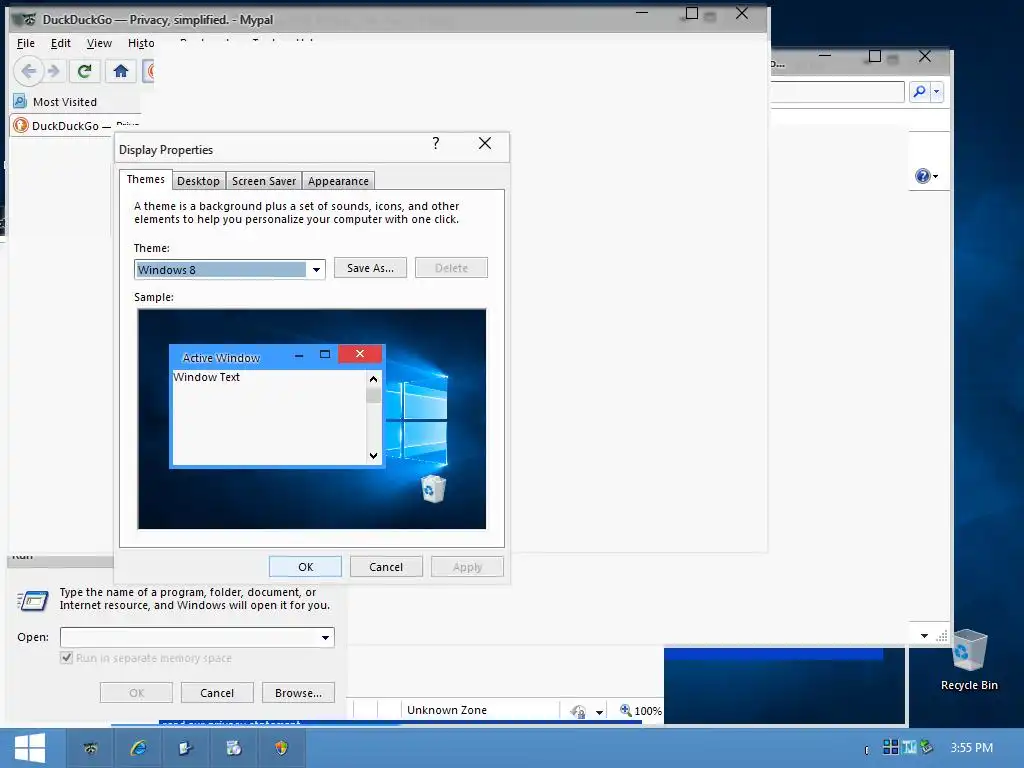Click the security shield taskbar button
The image size is (1024, 768).
pyautogui.click(x=281, y=748)
